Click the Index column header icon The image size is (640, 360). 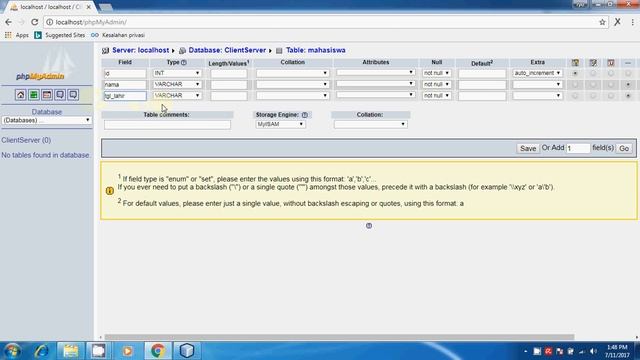[x=593, y=62]
